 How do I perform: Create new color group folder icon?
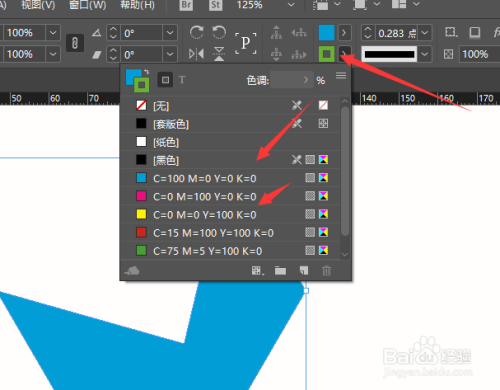280,271
